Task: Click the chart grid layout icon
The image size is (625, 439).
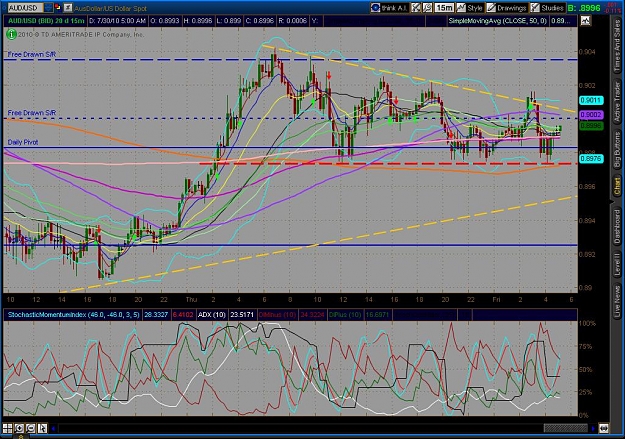Action: click(x=8, y=428)
